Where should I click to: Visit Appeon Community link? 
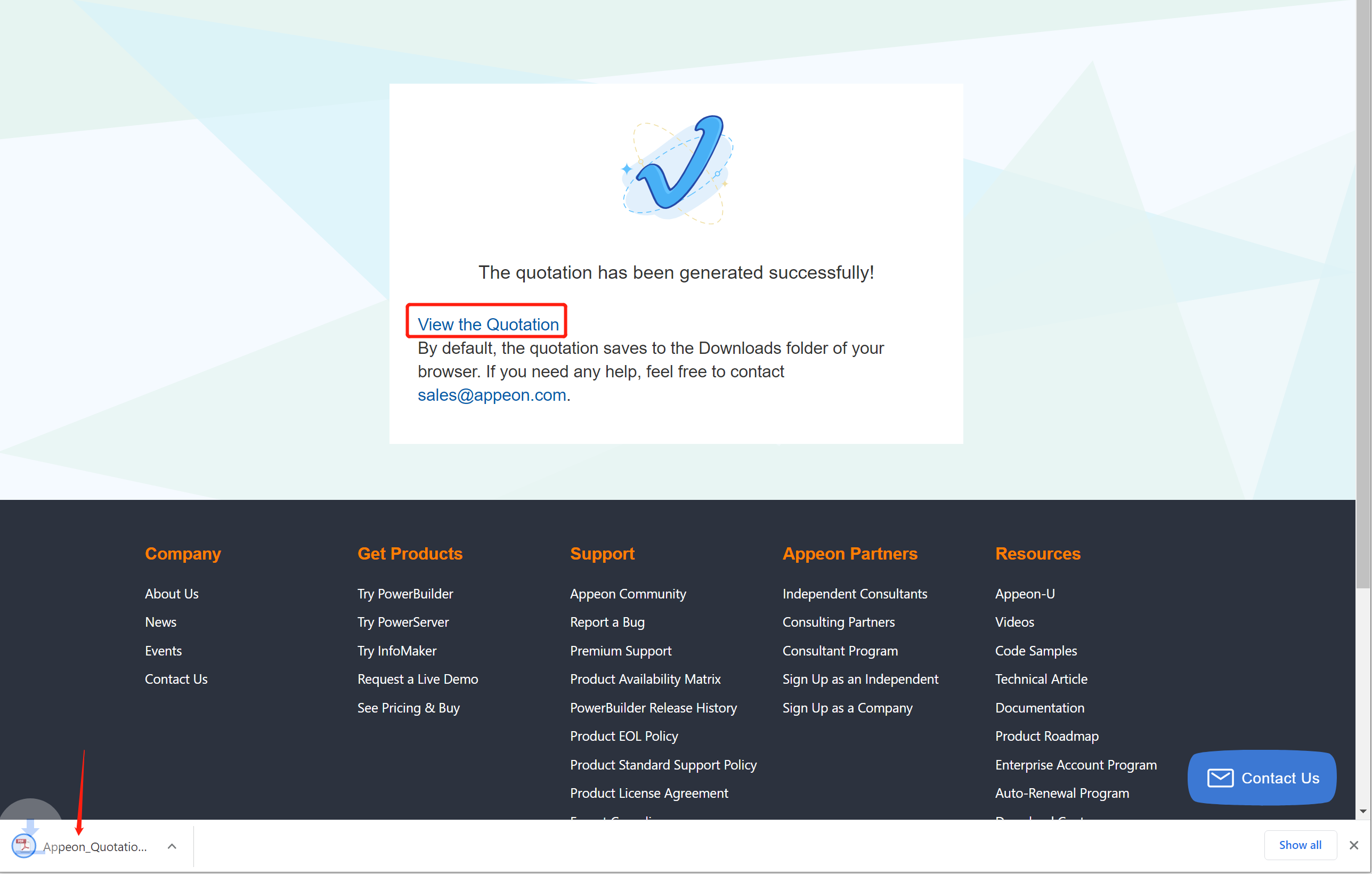[628, 593]
